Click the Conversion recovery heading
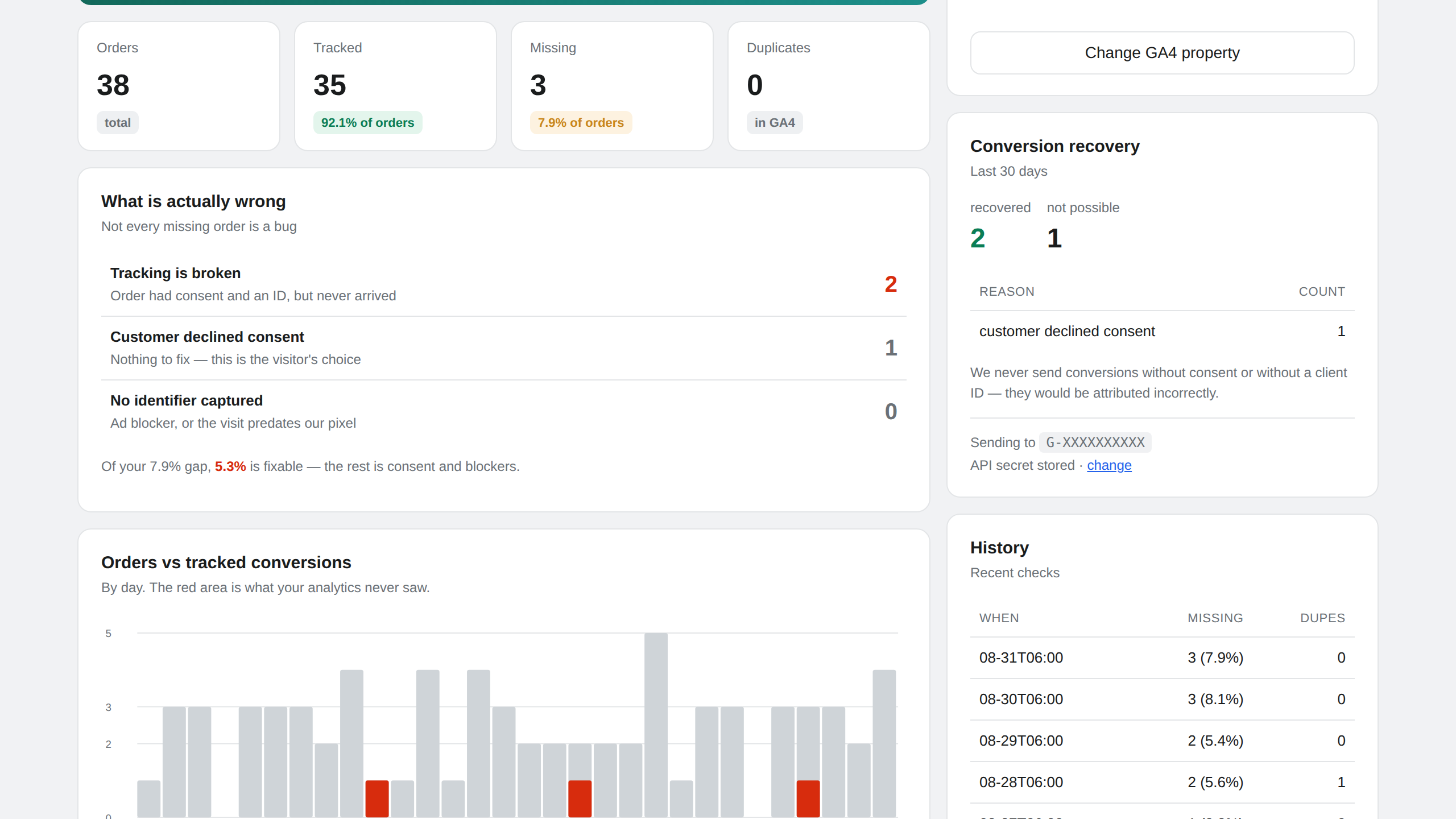 (x=1055, y=146)
